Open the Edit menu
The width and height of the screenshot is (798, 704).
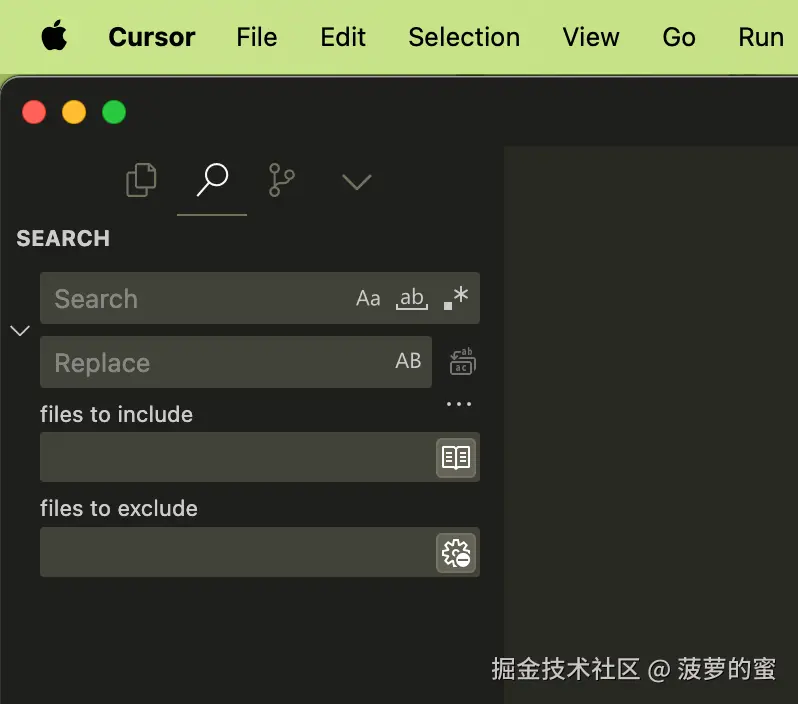point(343,37)
